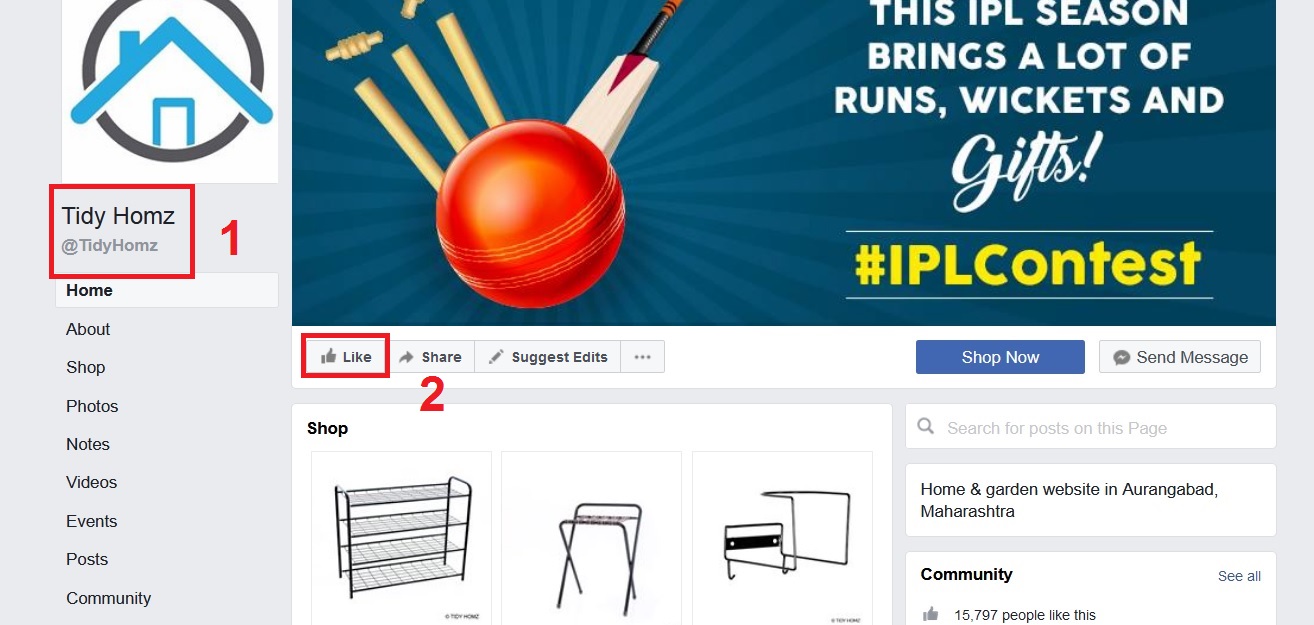The image size is (1314, 625).
Task: Click the Share arrow button
Action: coord(431,357)
